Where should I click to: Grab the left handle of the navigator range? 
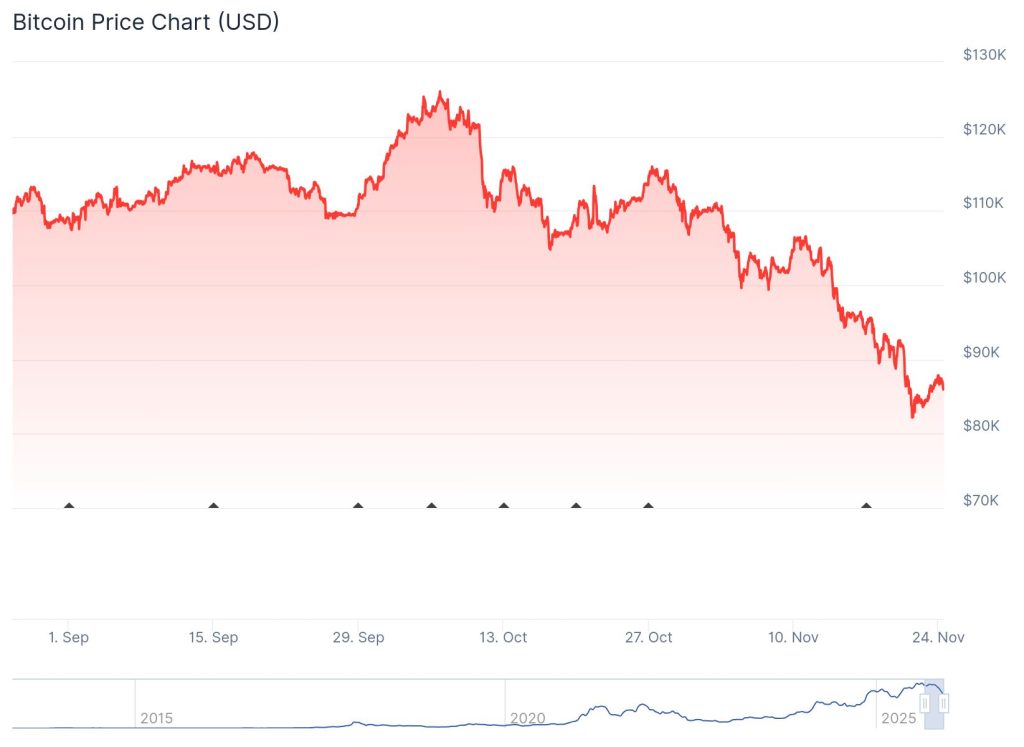925,703
